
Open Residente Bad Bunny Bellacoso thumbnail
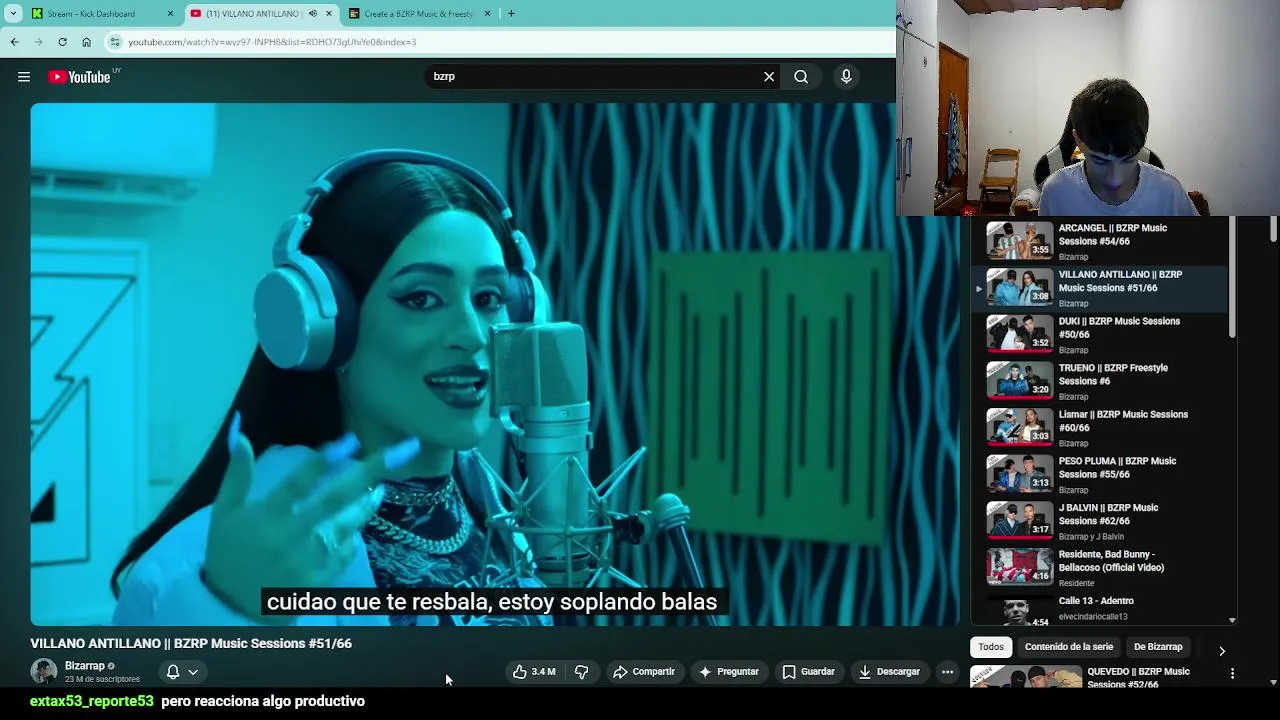(x=1020, y=567)
